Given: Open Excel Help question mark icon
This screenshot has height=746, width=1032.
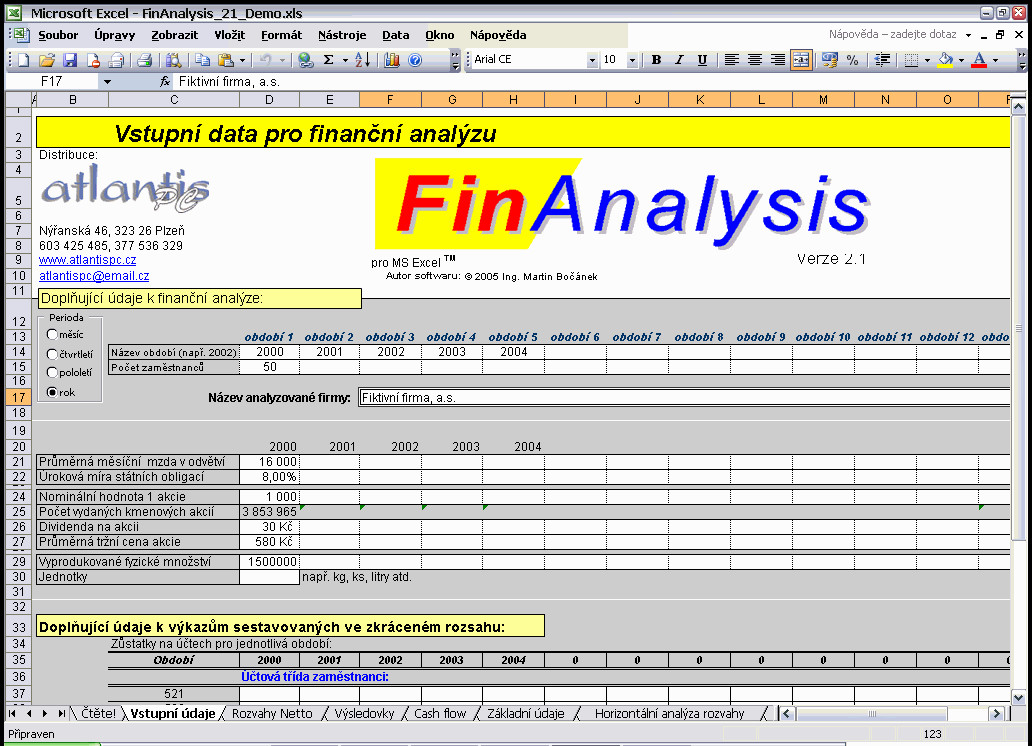Looking at the screenshot, I should pos(415,61).
